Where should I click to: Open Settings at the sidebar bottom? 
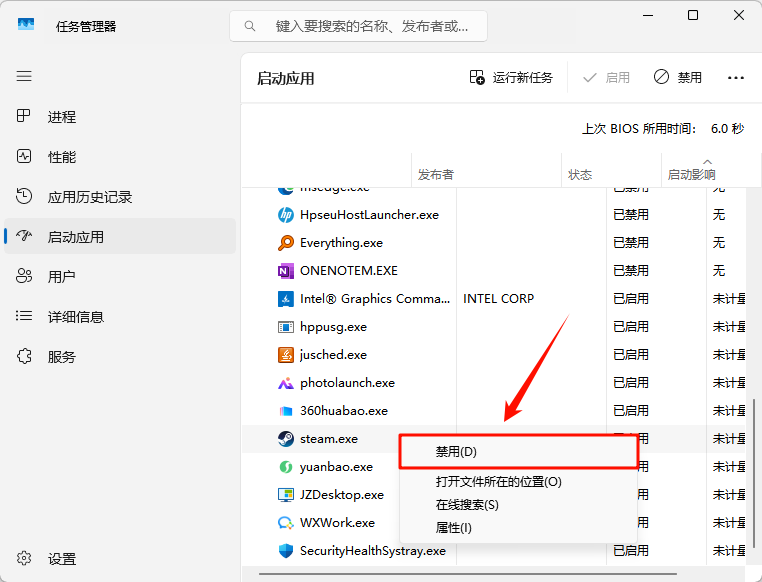[61, 559]
